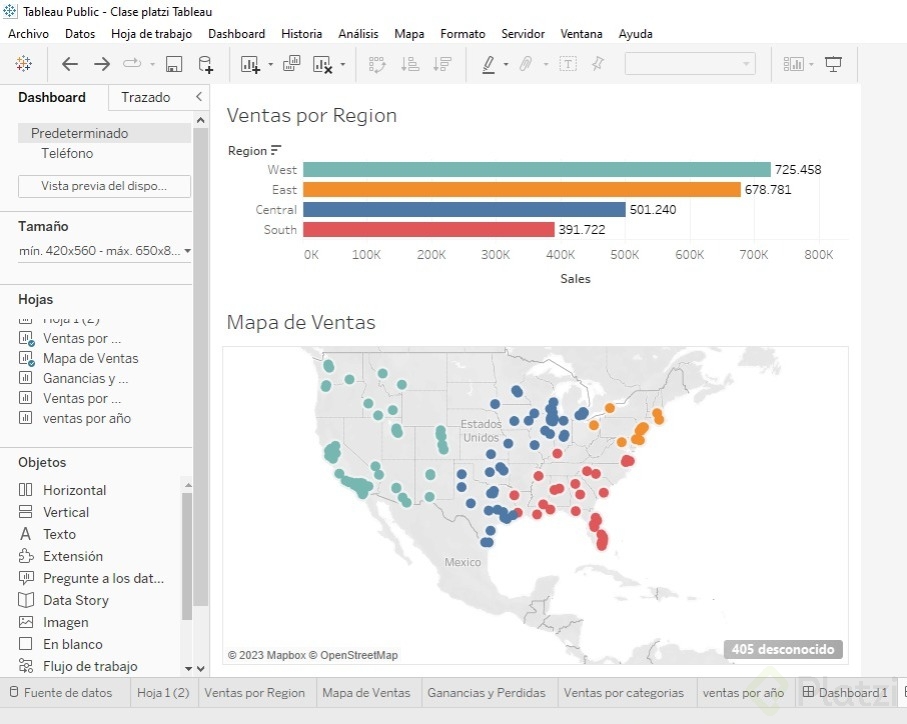
Task: Click the show mark labels icon
Action: coord(568,64)
